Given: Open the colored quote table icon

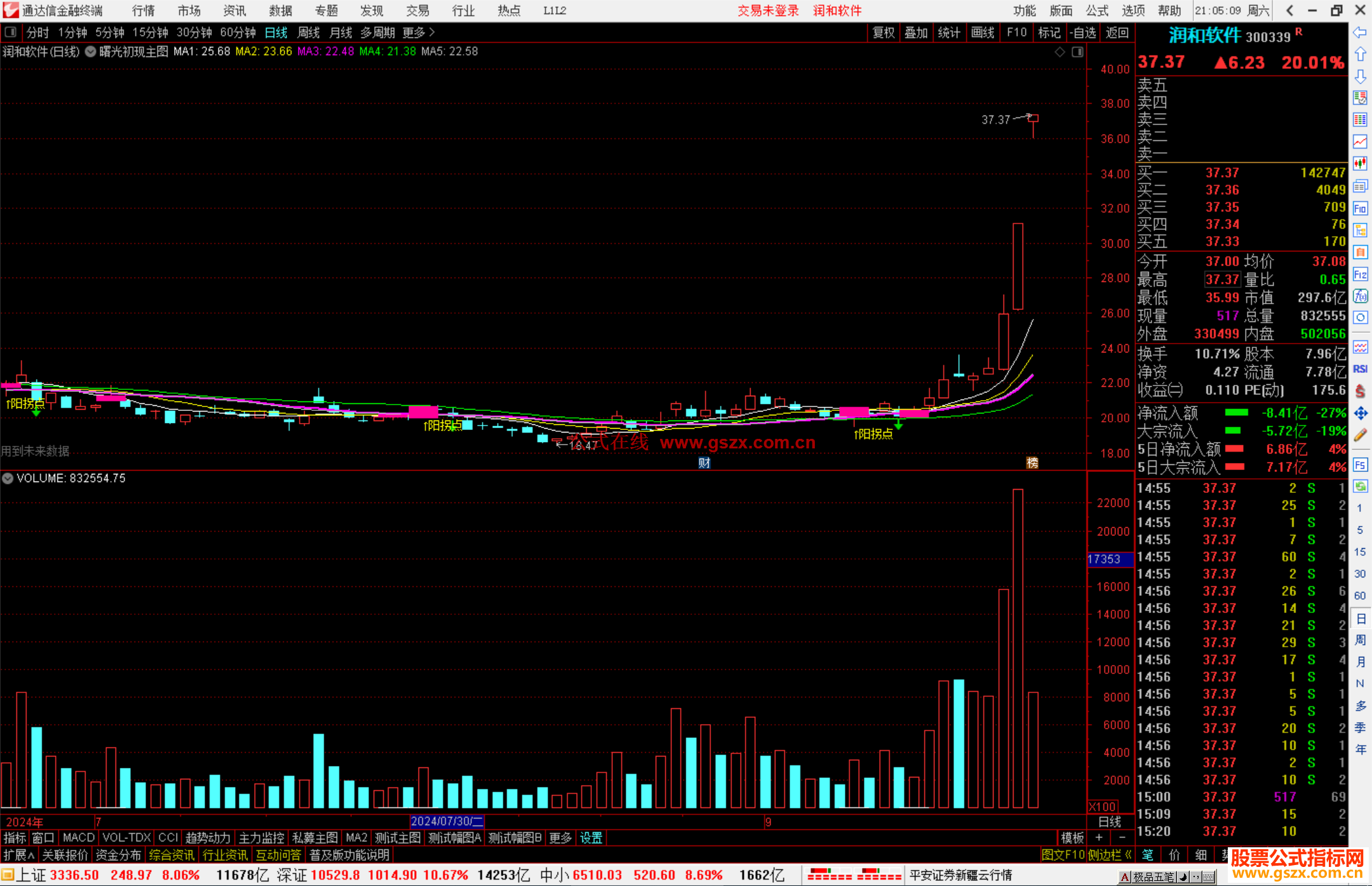Looking at the screenshot, I should 1360,120.
